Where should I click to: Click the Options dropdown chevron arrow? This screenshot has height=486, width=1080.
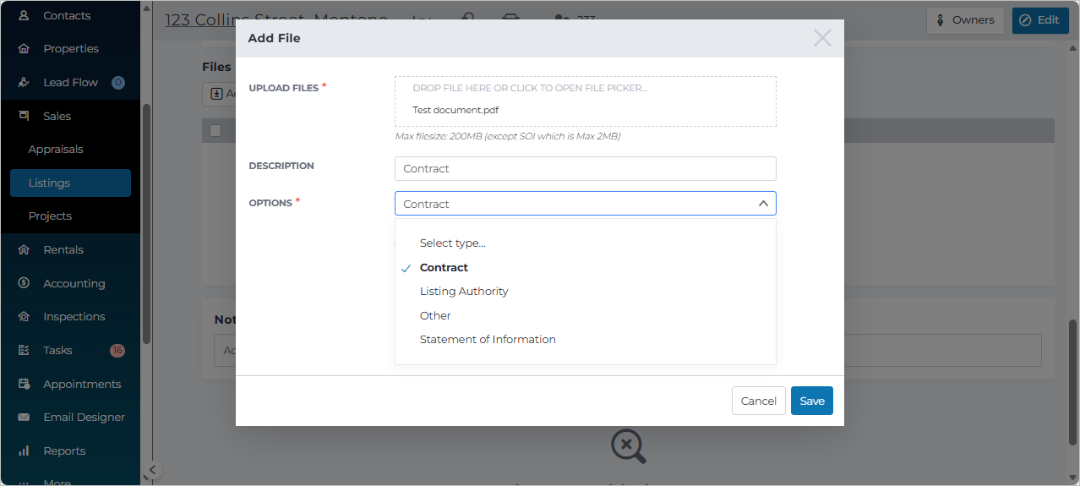[x=763, y=204]
